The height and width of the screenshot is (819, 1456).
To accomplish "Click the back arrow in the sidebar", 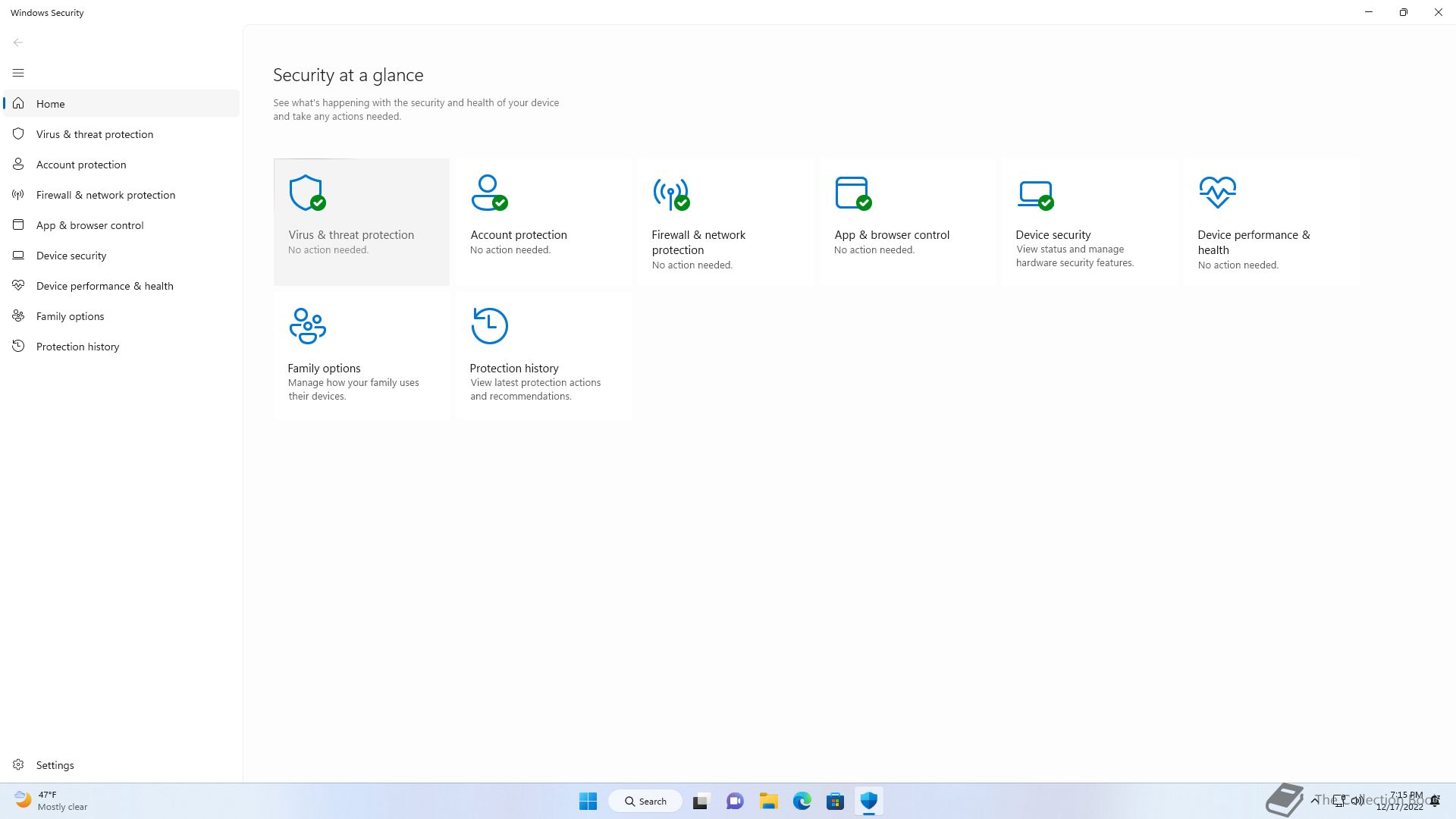I will tap(18, 42).
